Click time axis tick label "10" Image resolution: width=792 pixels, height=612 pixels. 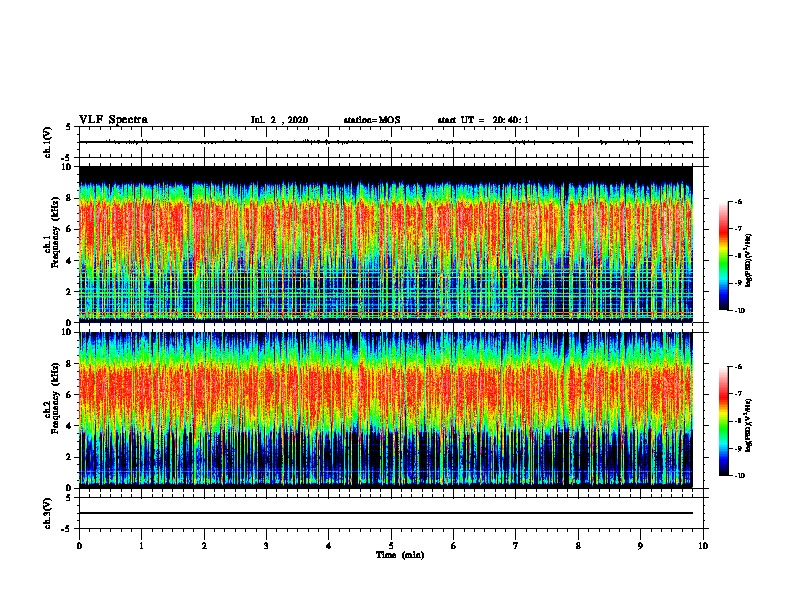pos(703,546)
